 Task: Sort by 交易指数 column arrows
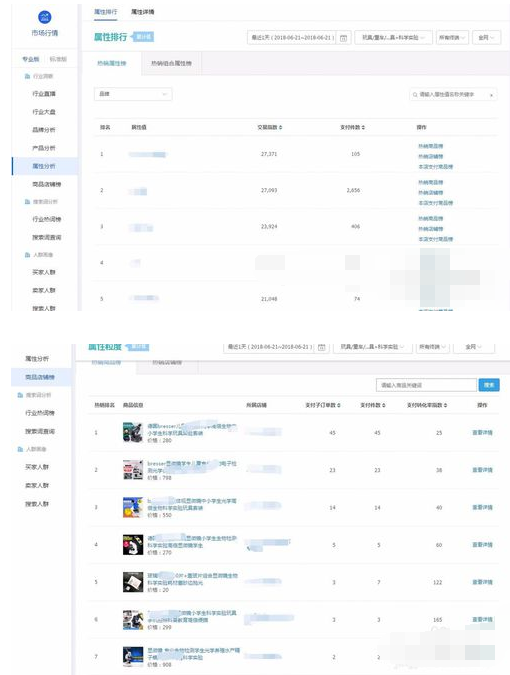tap(281, 127)
